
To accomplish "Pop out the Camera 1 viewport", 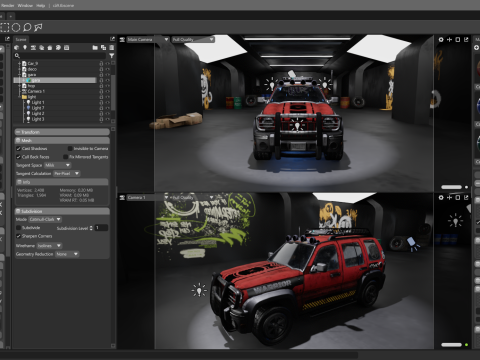I will pyautogui.click(x=466, y=197).
